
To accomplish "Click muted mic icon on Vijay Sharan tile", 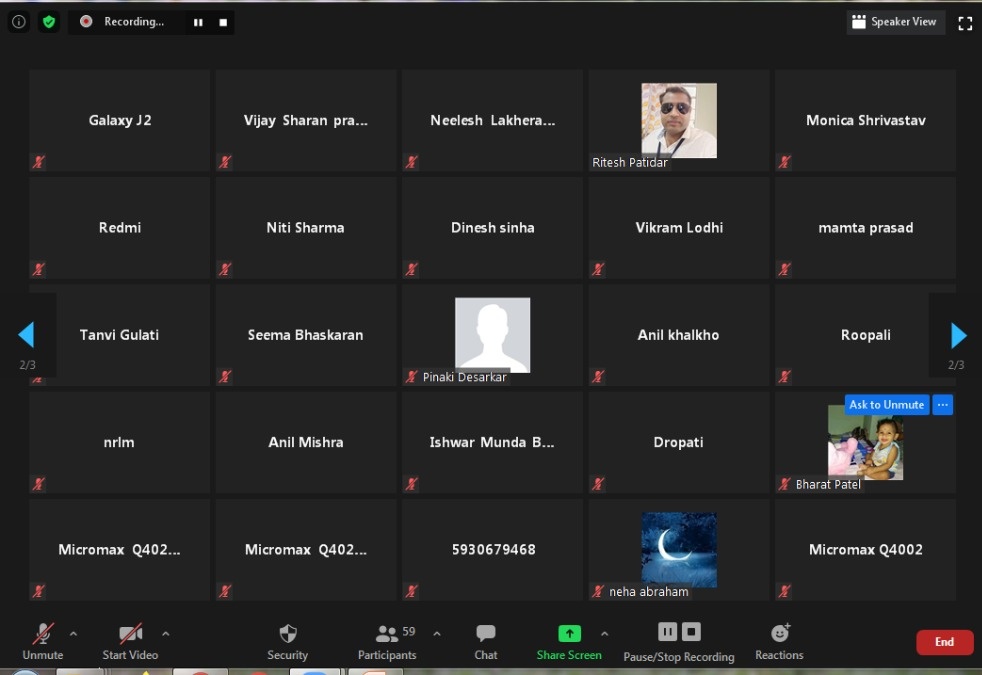I will click(225, 162).
